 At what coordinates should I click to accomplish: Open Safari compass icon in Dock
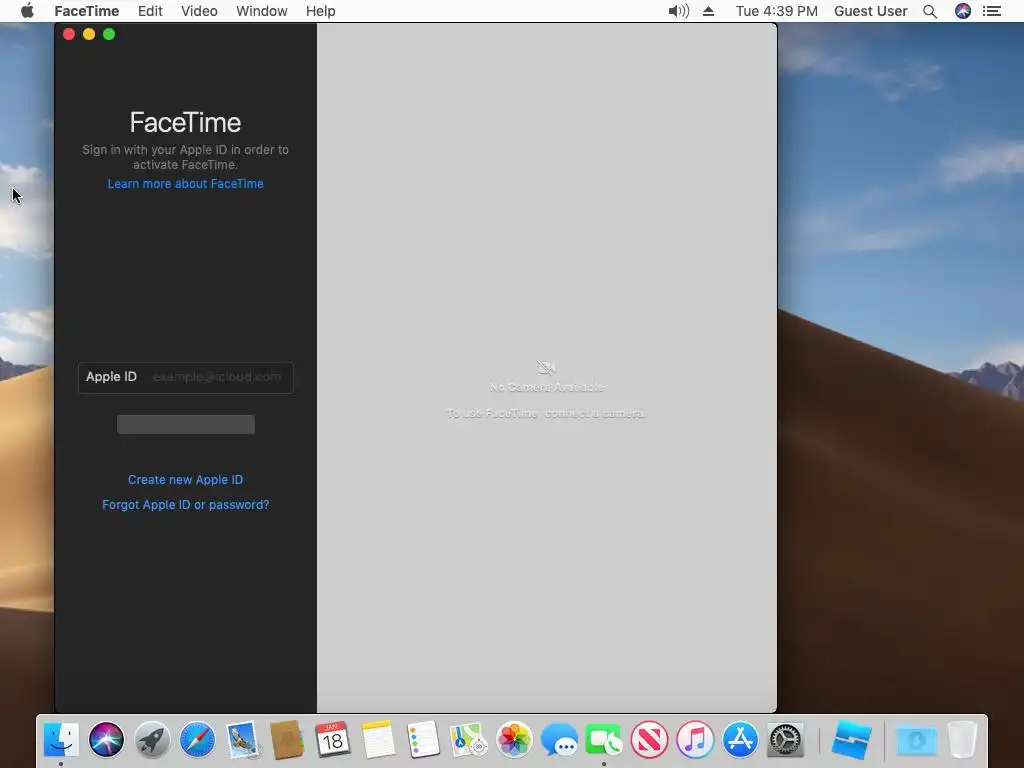pyautogui.click(x=197, y=740)
